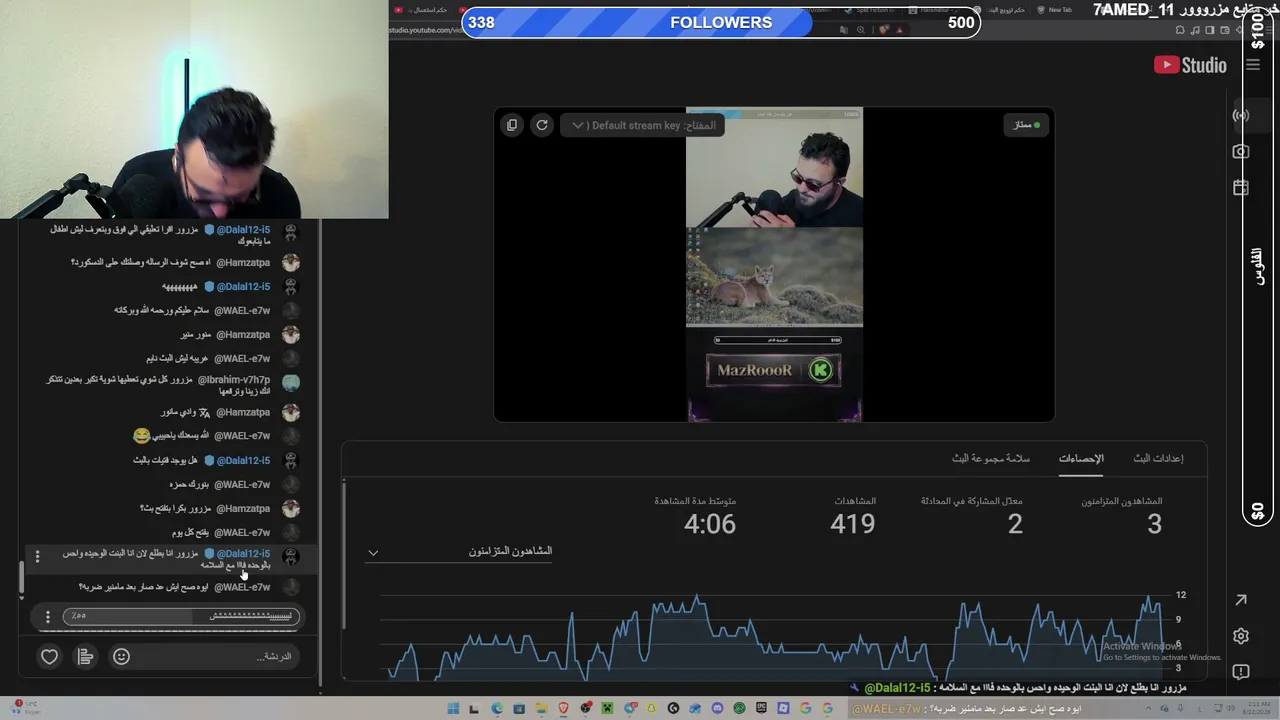Switch to the الإحصاءات tab
This screenshot has height=720, width=1280.
[1081, 458]
